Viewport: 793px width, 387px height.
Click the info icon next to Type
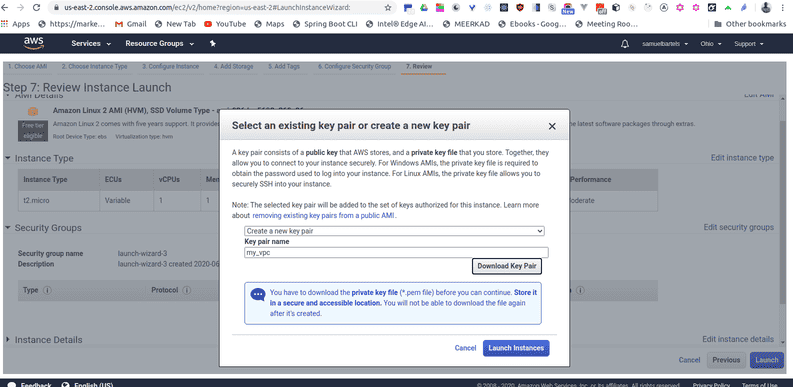pyautogui.click(x=48, y=290)
